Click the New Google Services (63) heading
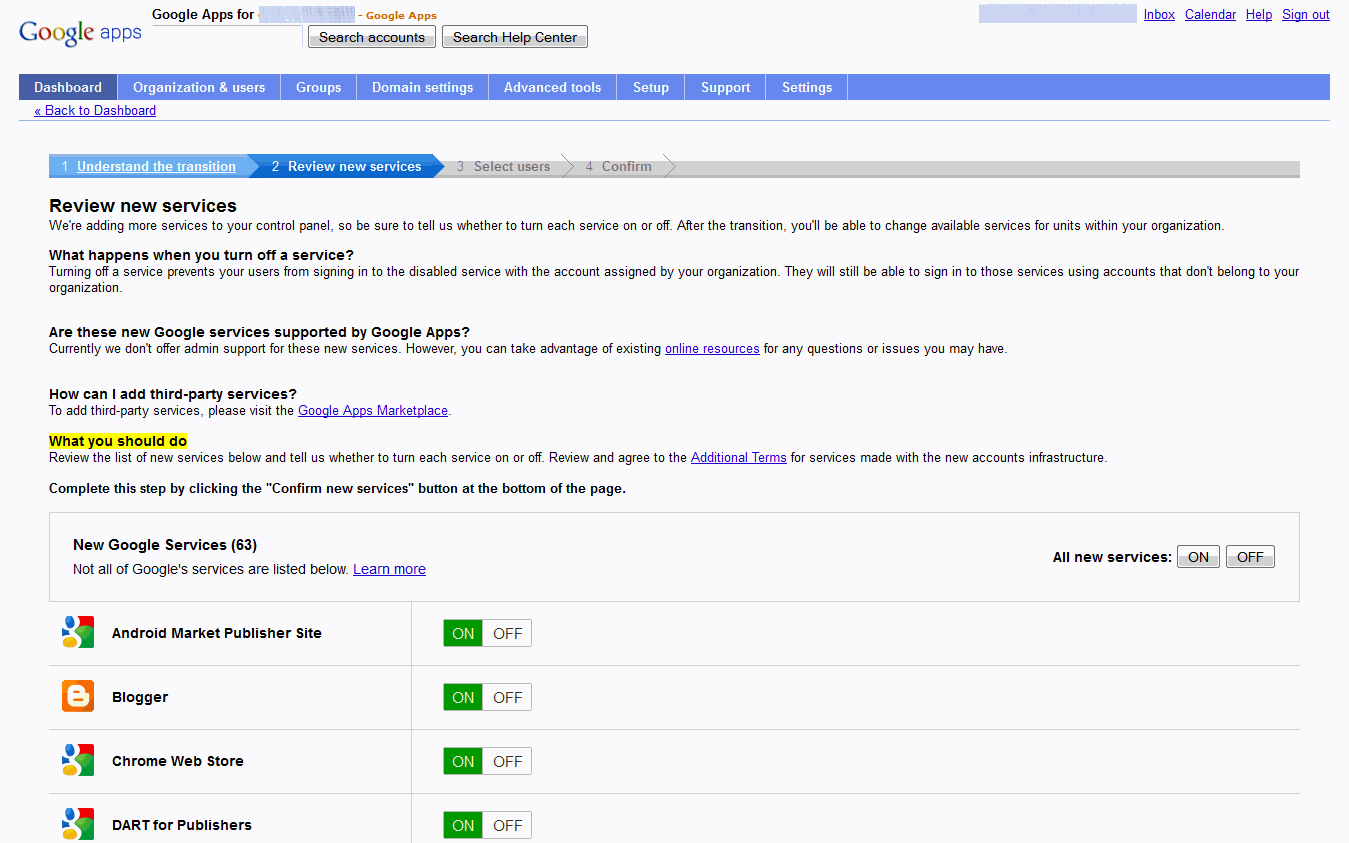The width and height of the screenshot is (1349, 843). (x=165, y=545)
